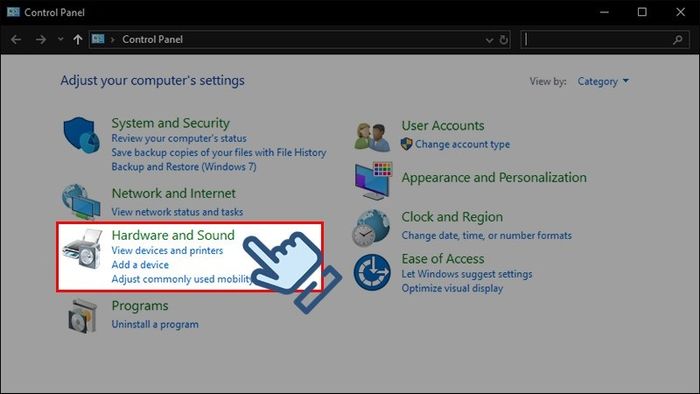The width and height of the screenshot is (700, 394).
Task: Open the address bar history dropdown
Action: click(489, 40)
